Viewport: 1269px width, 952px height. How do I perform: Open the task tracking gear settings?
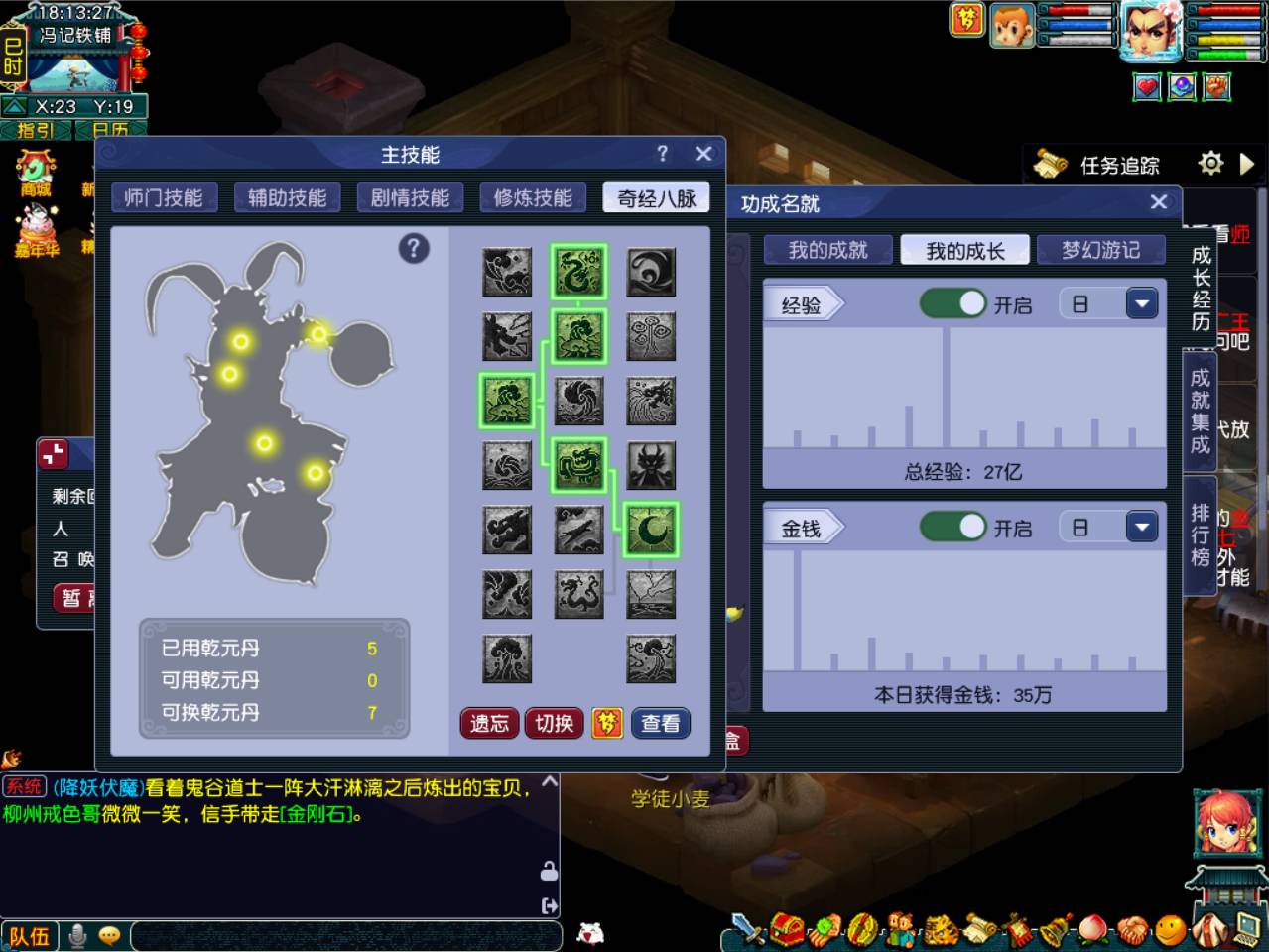click(x=1210, y=163)
